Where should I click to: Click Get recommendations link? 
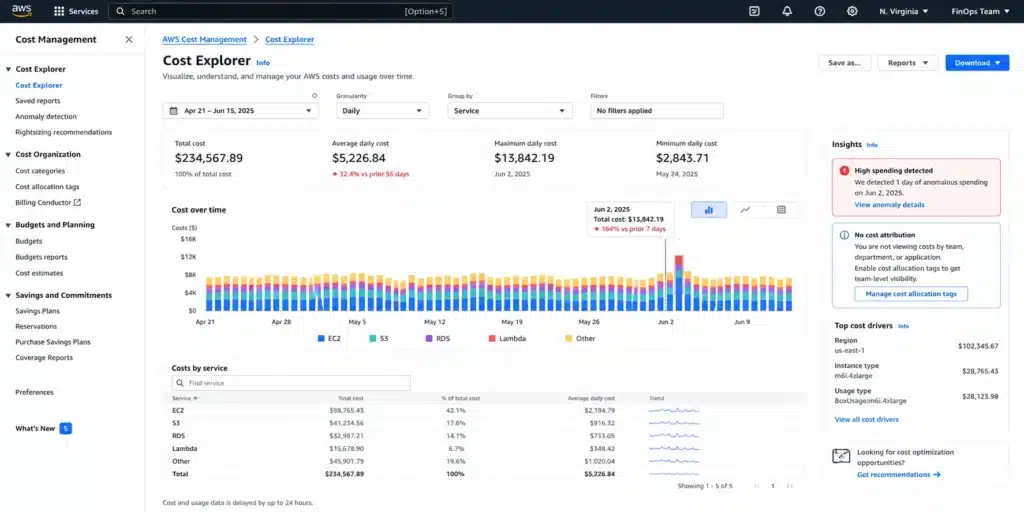pos(899,475)
